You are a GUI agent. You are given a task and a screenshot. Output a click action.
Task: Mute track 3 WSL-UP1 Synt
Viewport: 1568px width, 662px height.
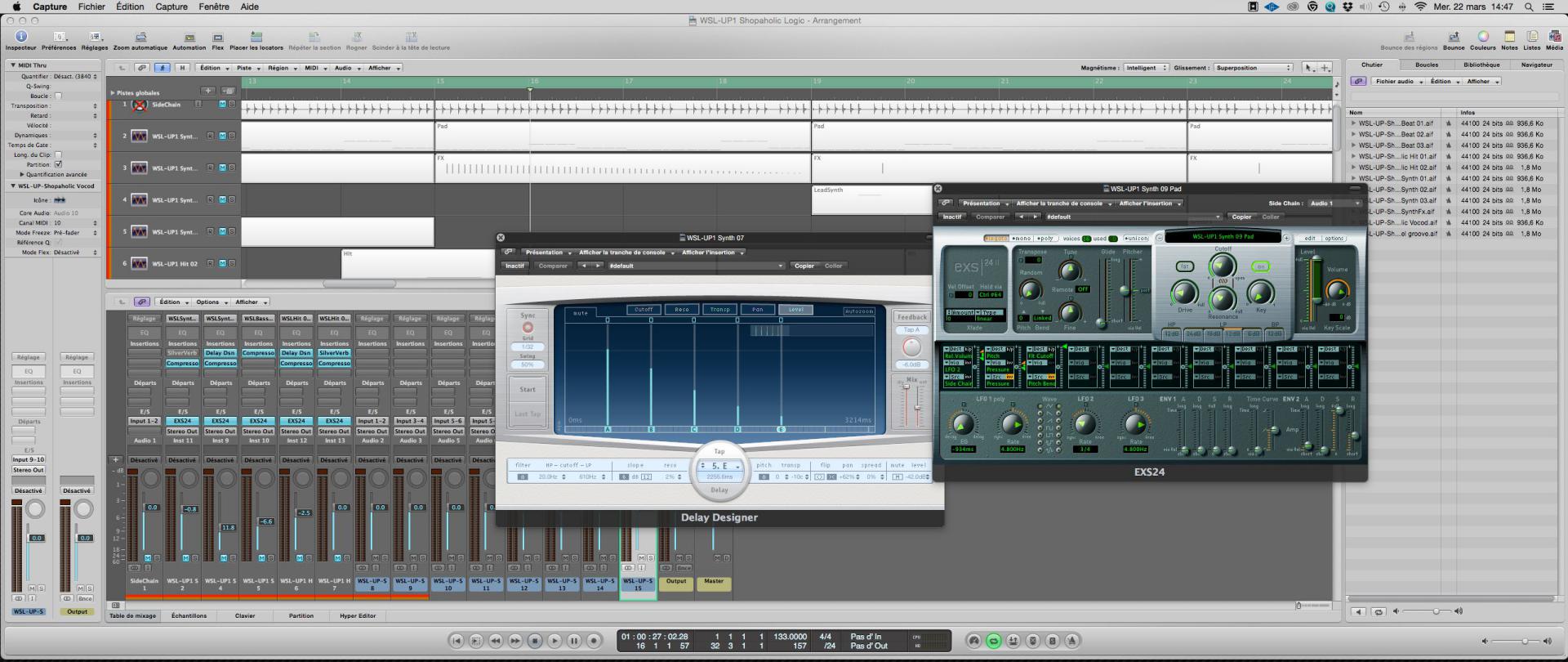pyautogui.click(x=222, y=168)
